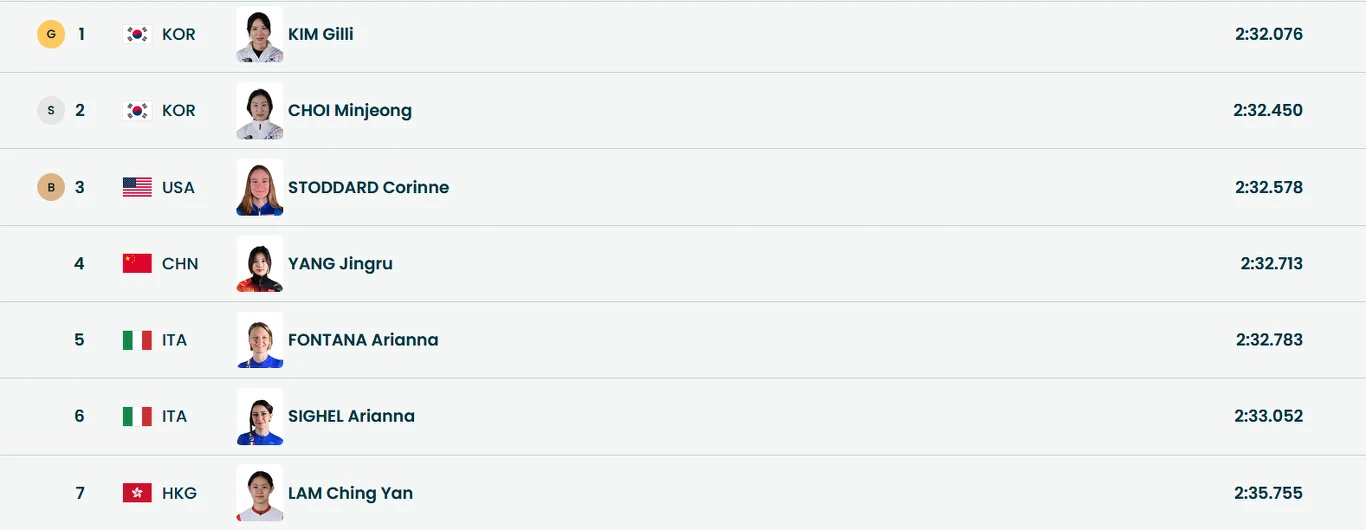
Task: Open CHOI Minjeong athlete profile link
Action: pyautogui.click(x=349, y=110)
